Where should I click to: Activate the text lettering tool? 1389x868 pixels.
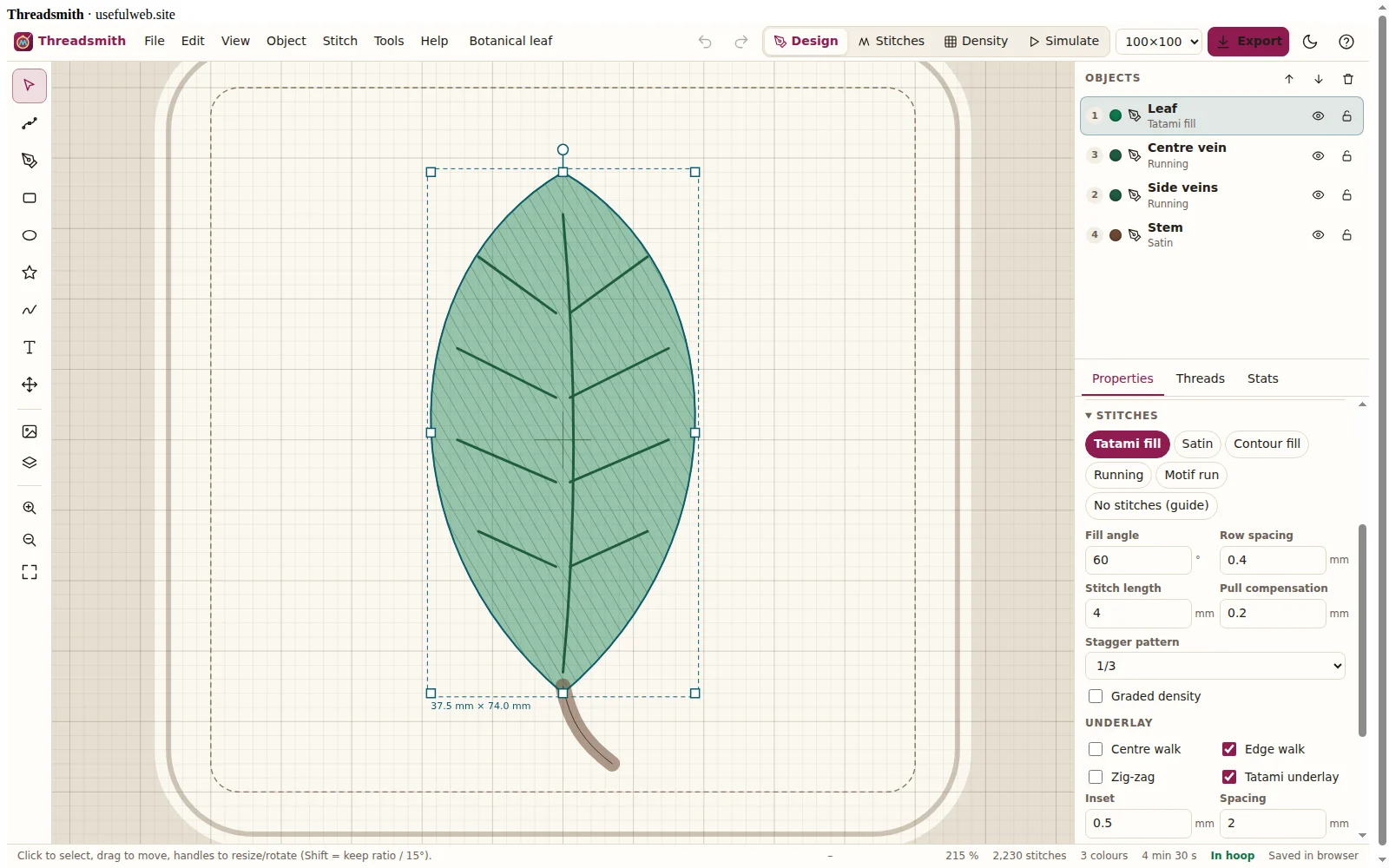(30, 347)
